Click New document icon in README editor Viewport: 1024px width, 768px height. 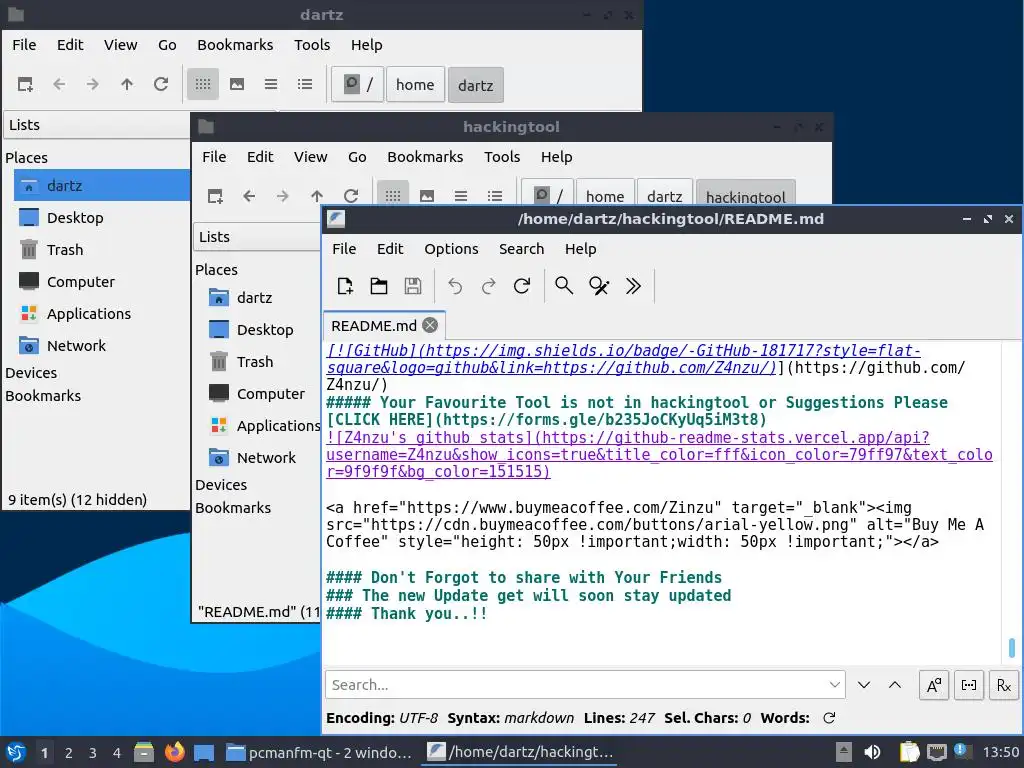(x=345, y=286)
